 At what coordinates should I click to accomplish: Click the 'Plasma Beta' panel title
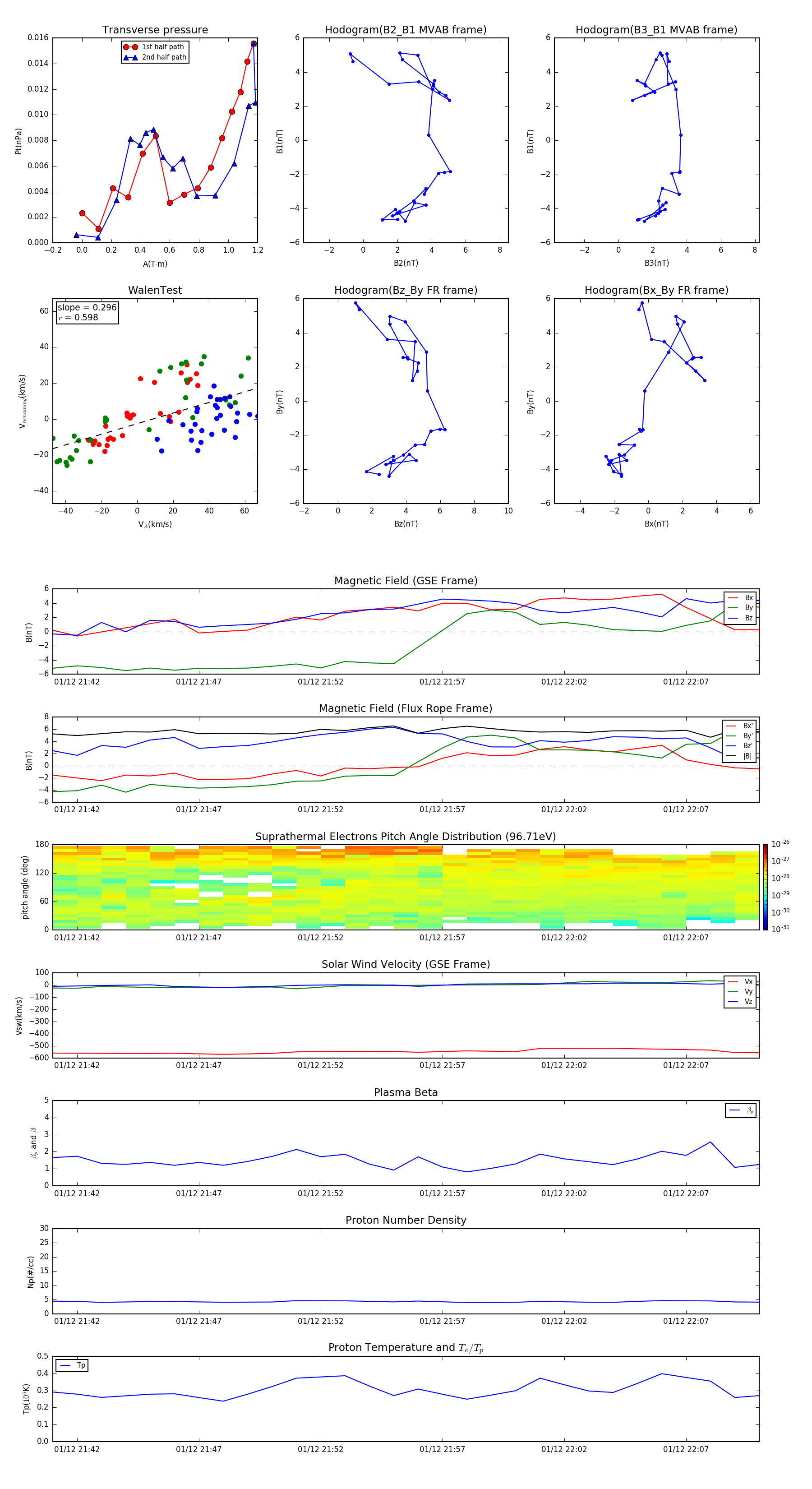pos(406,1092)
